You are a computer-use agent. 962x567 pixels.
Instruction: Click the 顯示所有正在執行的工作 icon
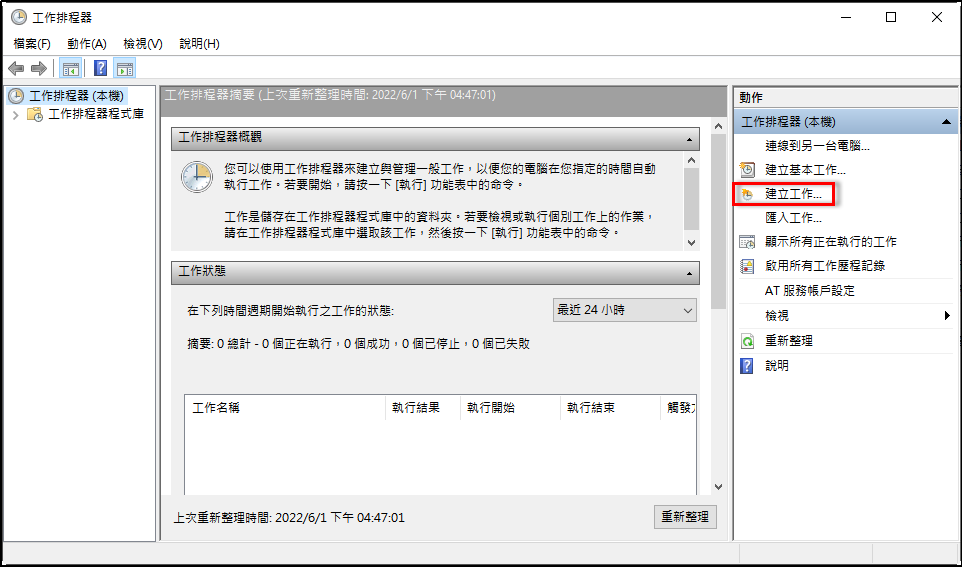pyautogui.click(x=747, y=242)
